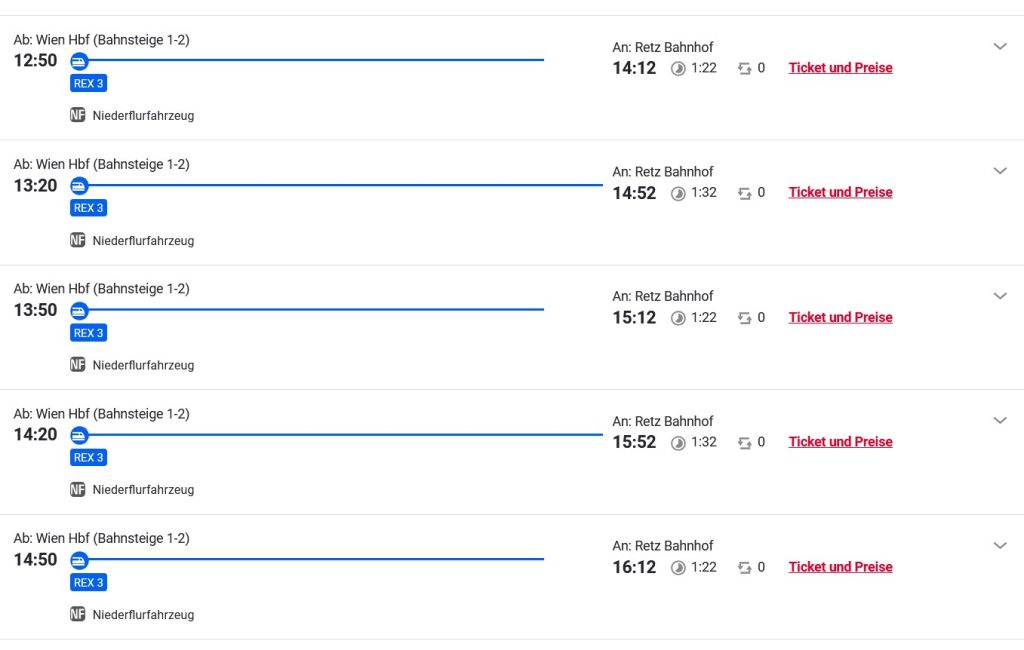Viewport: 1024px width, 650px height.
Task: Click transfers icon for 15:52 arrival
Action: click(x=744, y=442)
